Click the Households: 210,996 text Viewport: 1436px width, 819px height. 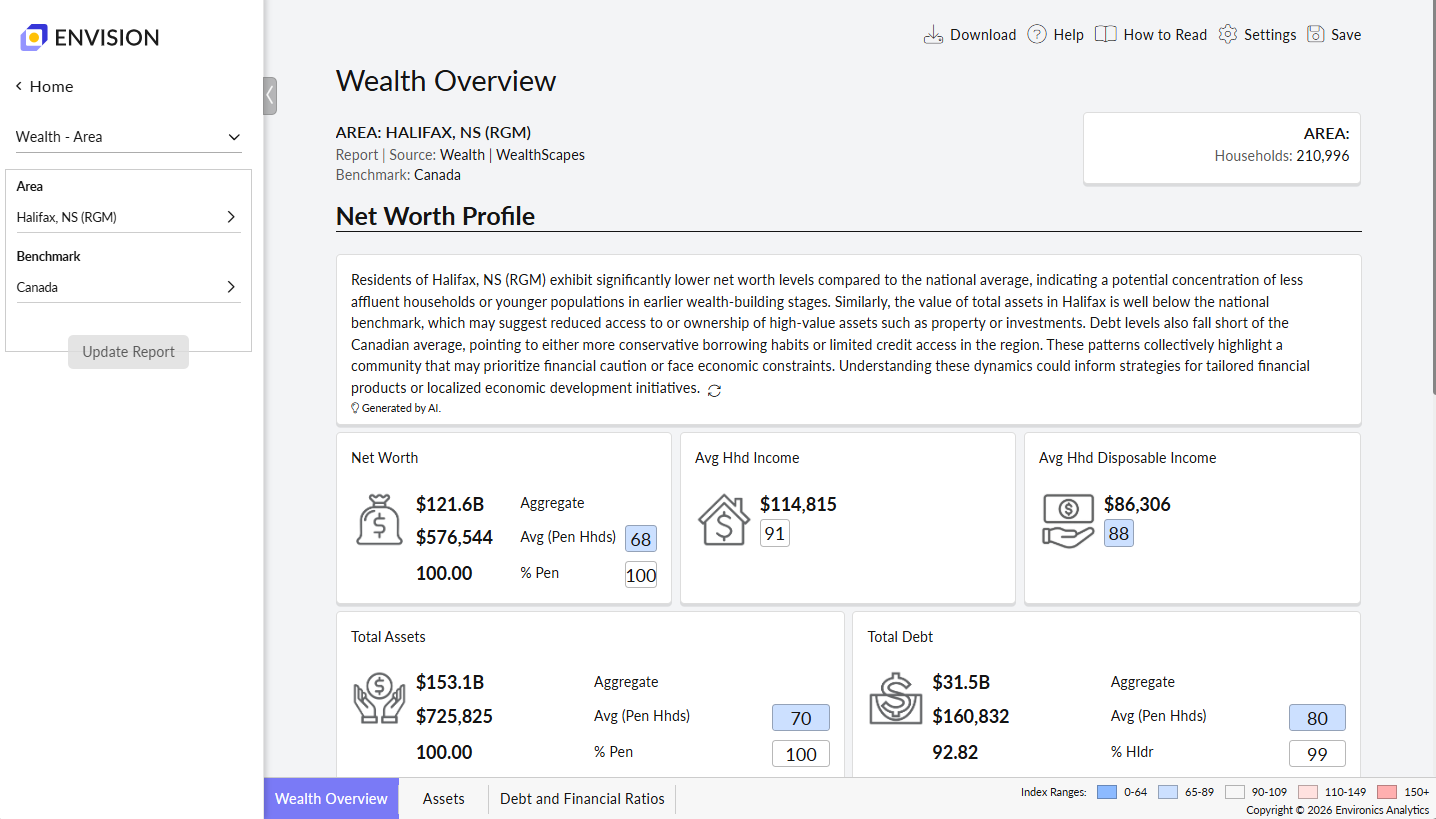[x=1282, y=155]
